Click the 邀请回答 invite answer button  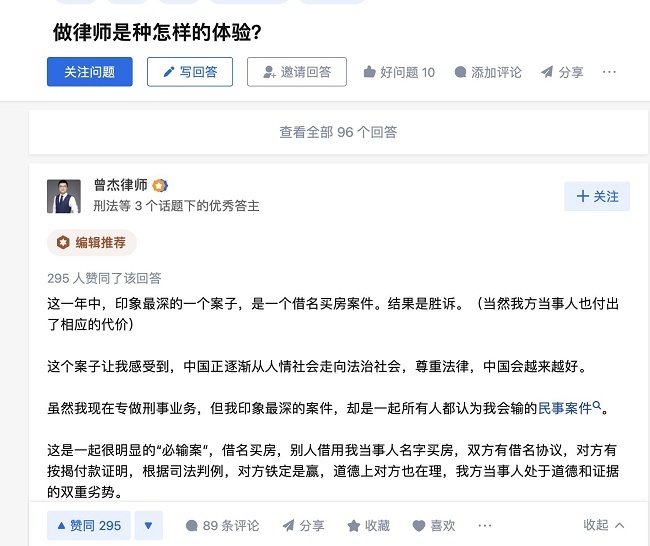coord(297,72)
